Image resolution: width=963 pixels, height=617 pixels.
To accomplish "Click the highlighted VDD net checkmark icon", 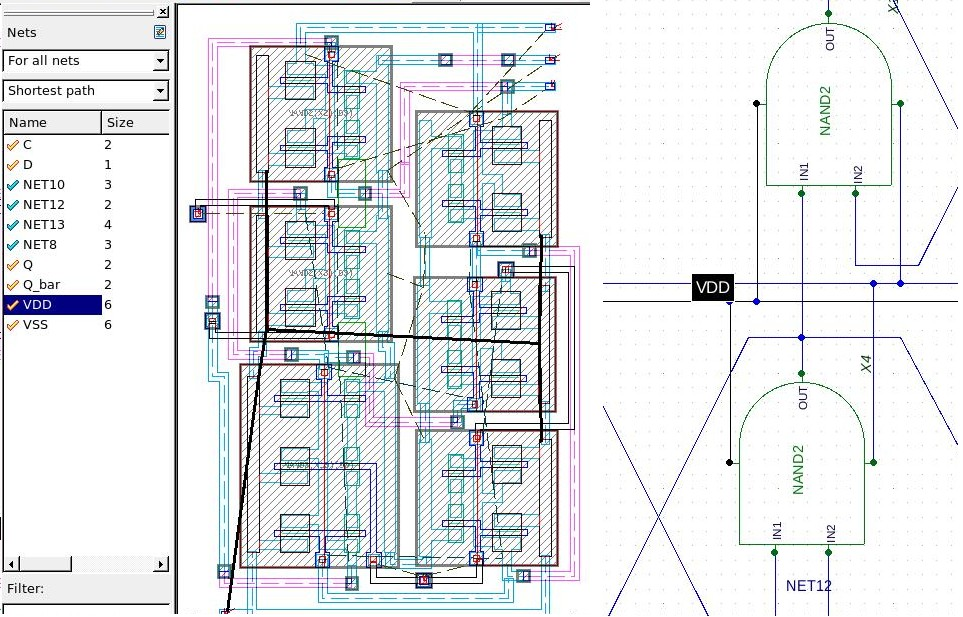I will 13,305.
